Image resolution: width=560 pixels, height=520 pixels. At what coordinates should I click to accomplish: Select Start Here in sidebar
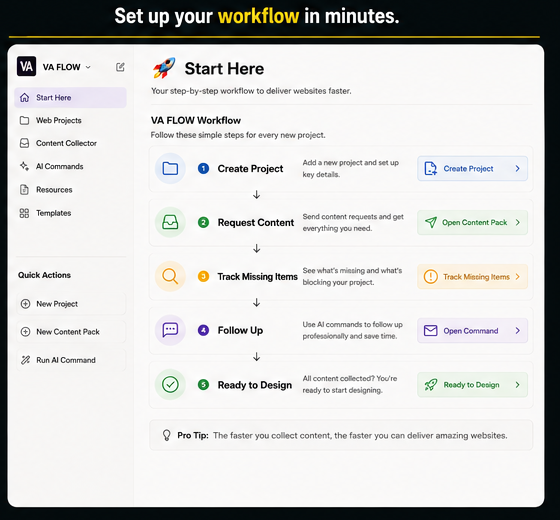[70, 98]
